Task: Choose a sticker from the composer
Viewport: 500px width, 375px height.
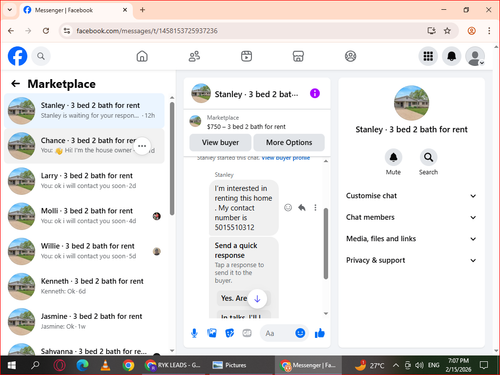Action: (x=230, y=333)
